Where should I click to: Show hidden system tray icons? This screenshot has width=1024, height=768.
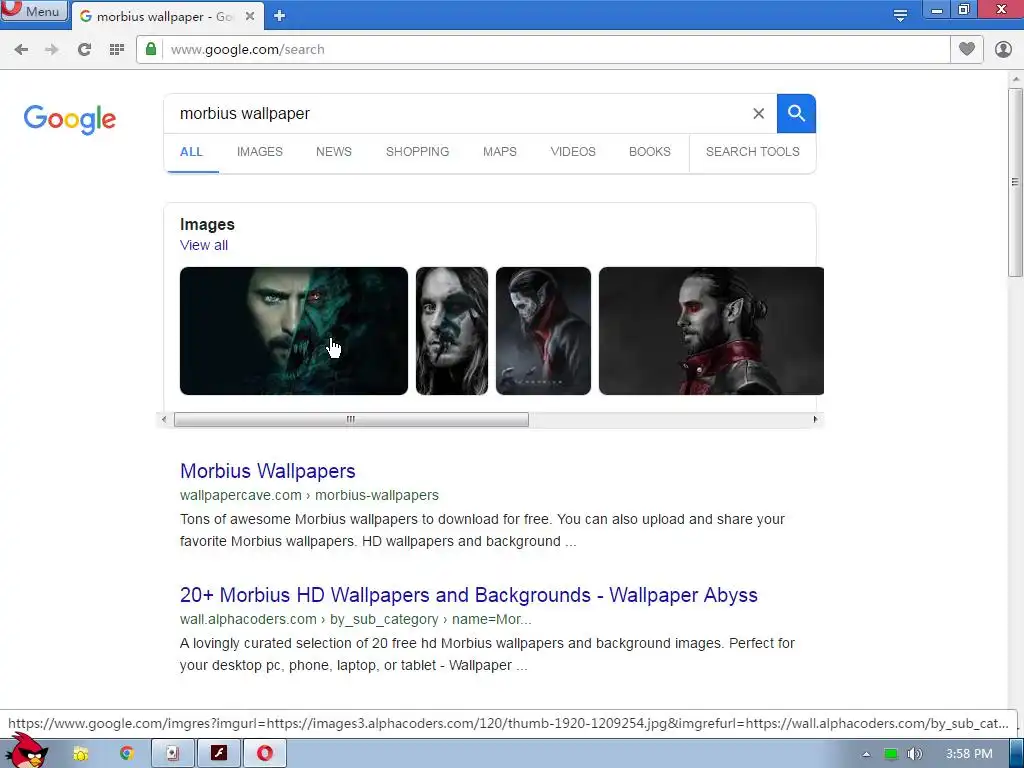866,754
